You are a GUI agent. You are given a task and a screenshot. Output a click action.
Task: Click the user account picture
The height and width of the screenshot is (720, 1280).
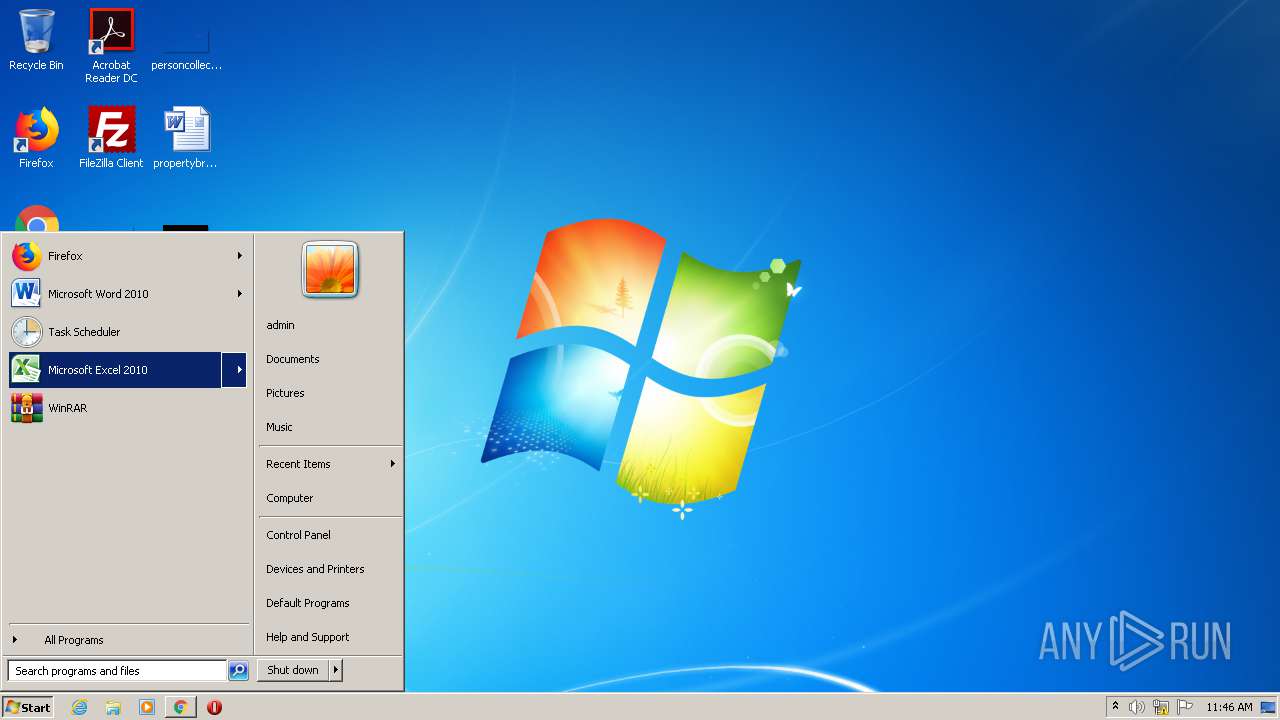(330, 270)
